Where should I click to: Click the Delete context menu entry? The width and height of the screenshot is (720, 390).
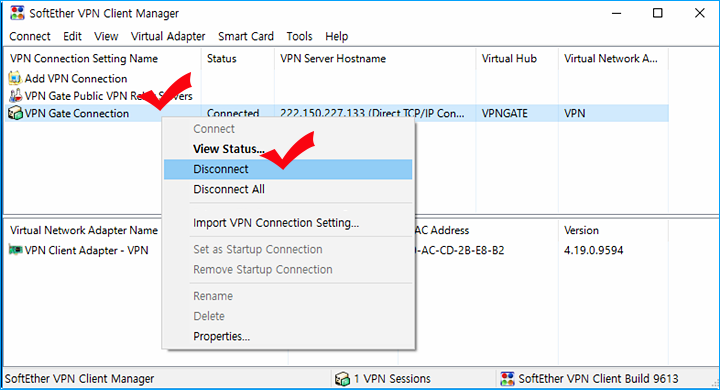(288, 316)
